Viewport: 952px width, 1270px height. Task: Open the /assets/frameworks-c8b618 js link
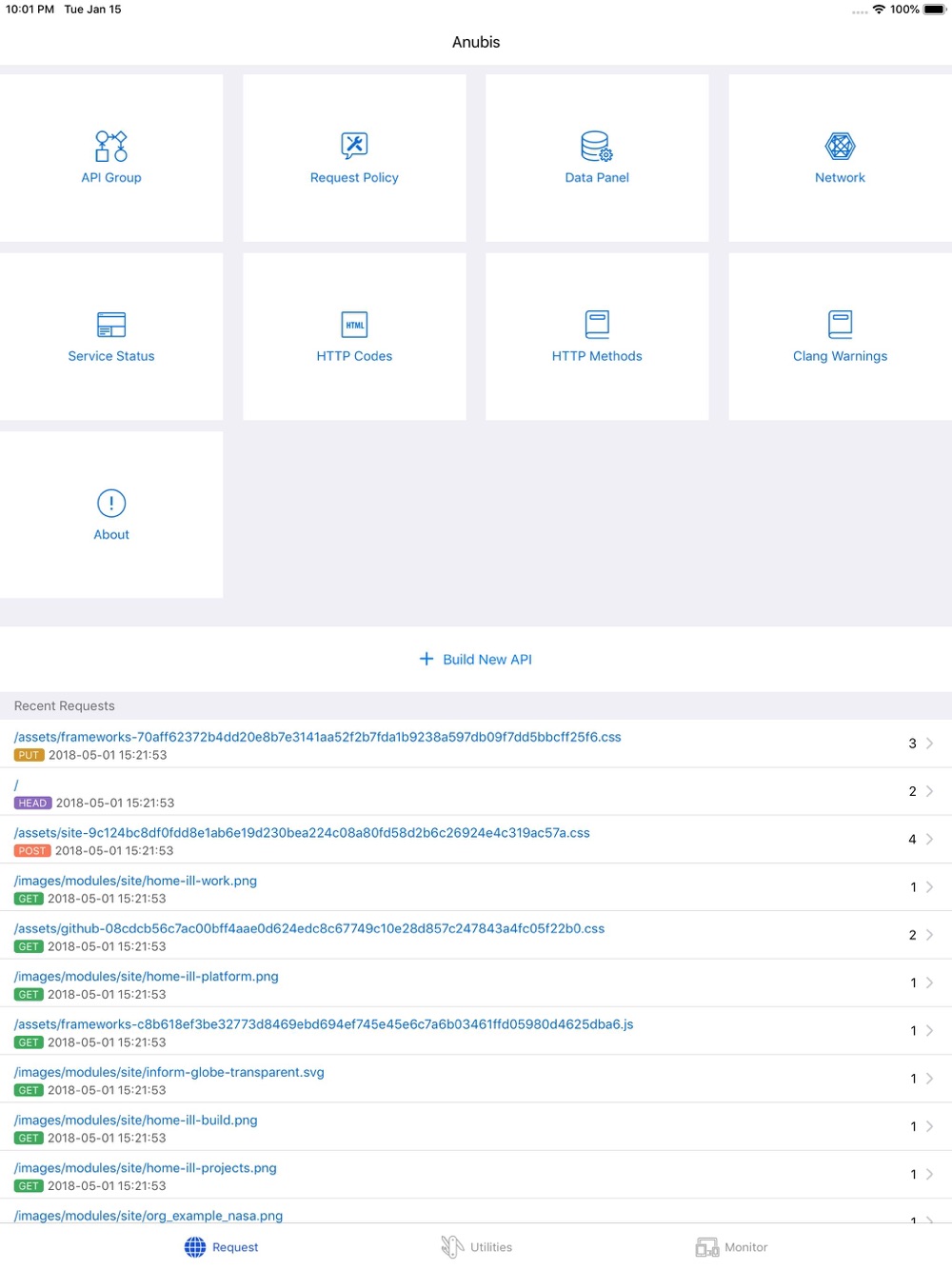pos(324,1024)
